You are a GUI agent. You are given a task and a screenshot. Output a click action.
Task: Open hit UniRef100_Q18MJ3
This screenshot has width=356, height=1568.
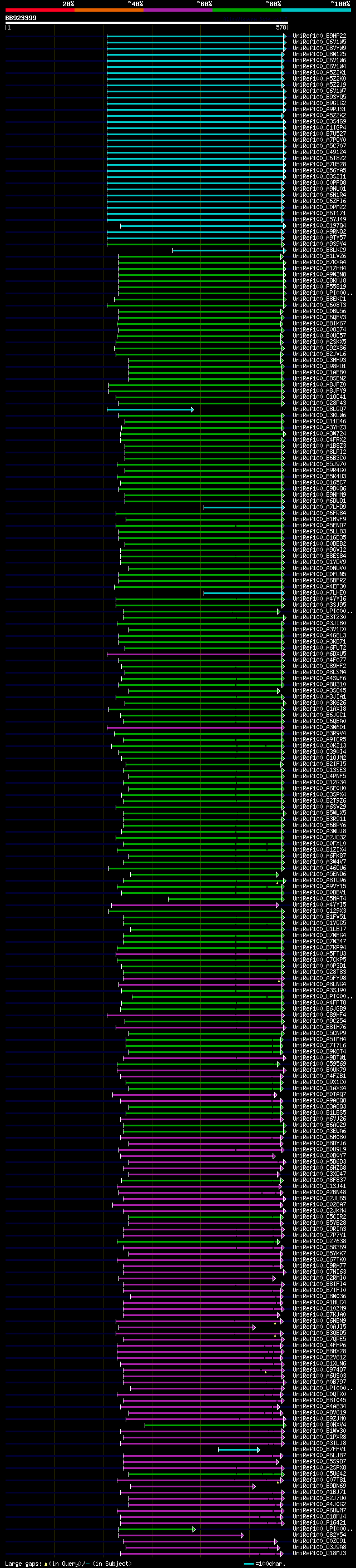tap(319, 1553)
